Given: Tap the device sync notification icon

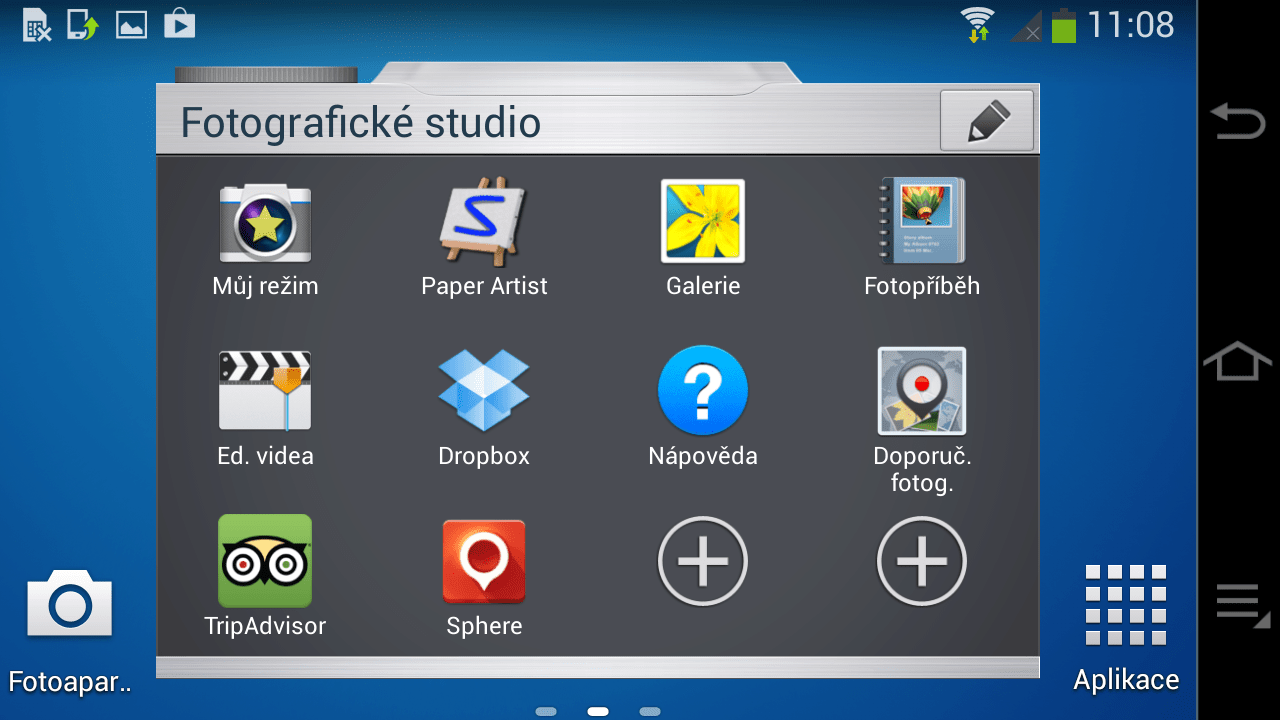Looking at the screenshot, I should click(83, 23).
